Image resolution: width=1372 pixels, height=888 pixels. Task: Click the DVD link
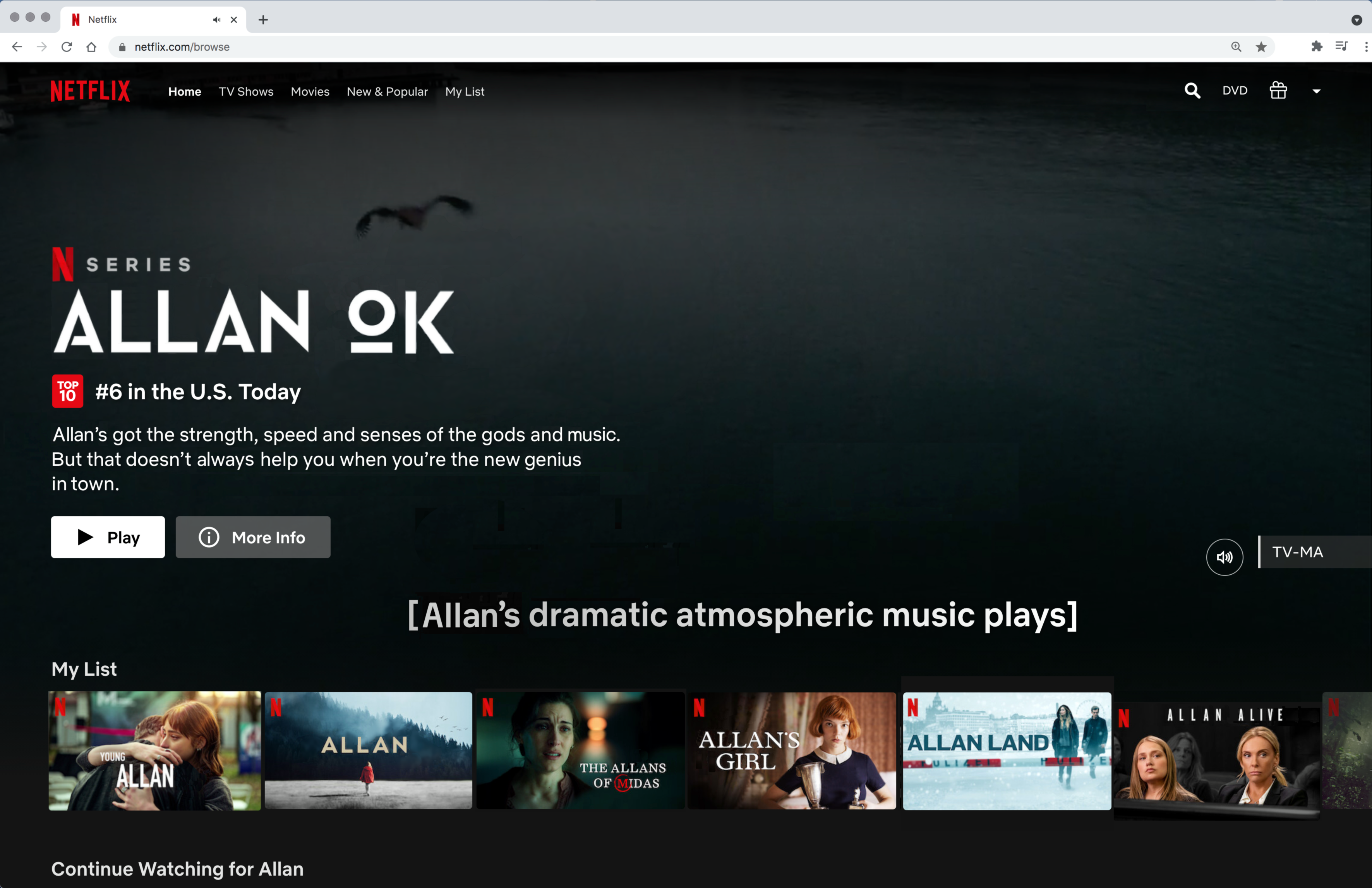click(x=1235, y=91)
